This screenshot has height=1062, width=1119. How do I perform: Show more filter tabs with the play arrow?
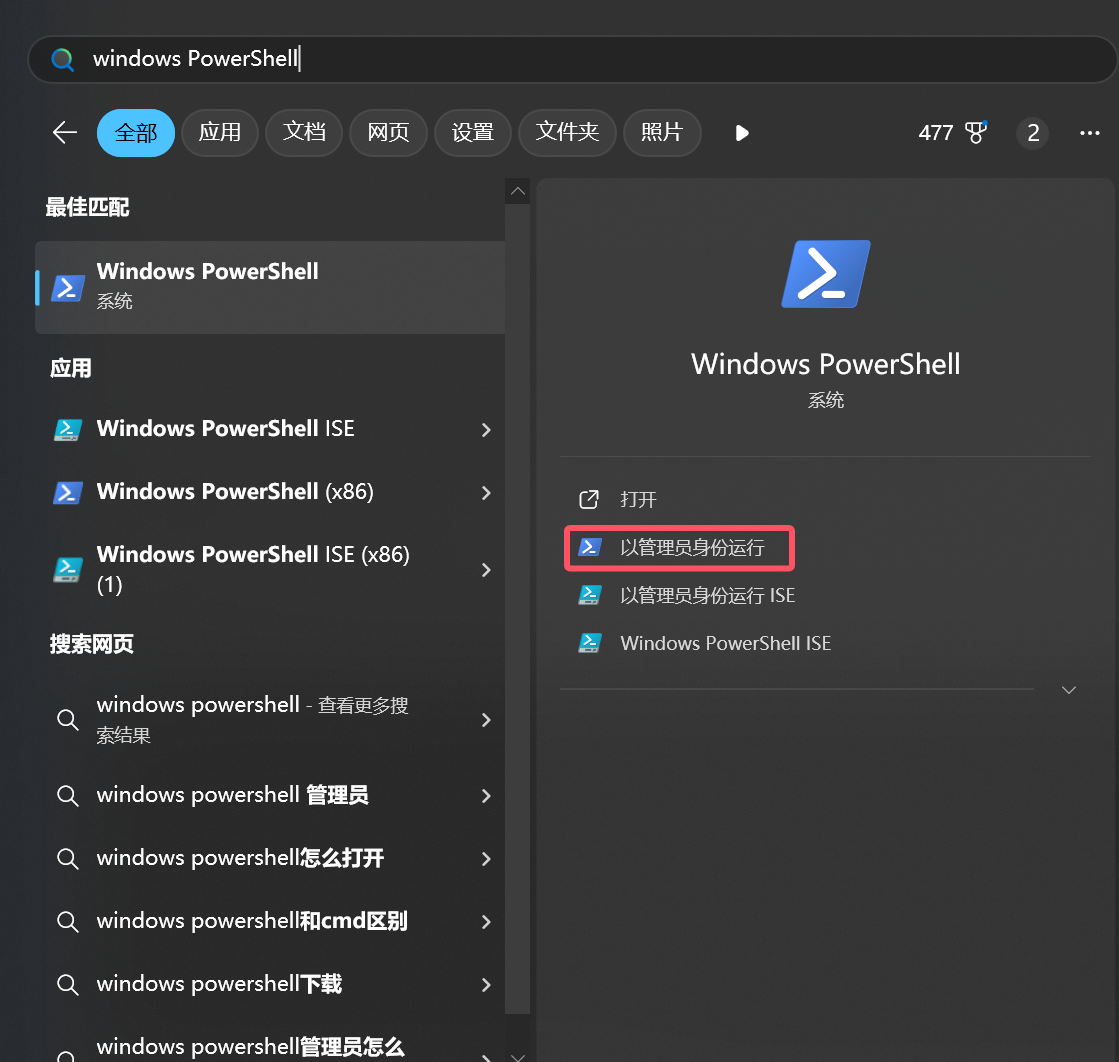tap(742, 133)
